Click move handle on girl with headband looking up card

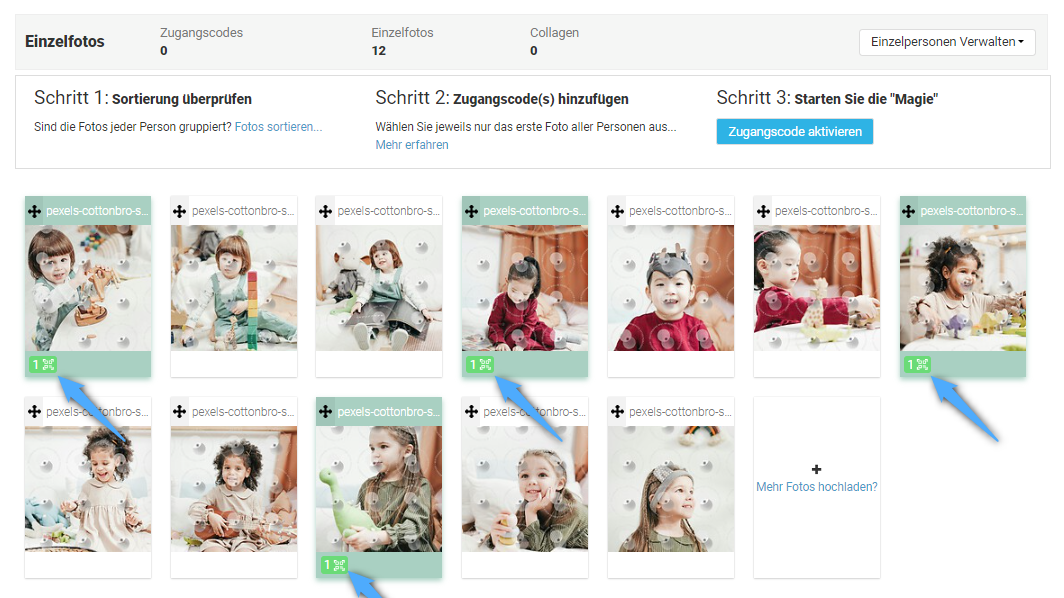(617, 411)
